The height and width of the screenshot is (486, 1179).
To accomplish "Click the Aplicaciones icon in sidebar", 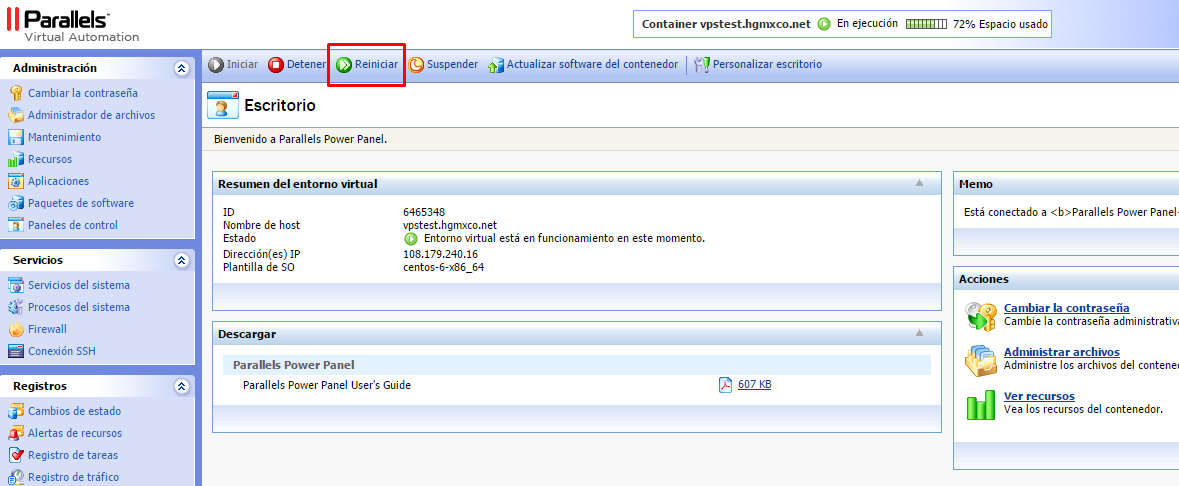I will click(16, 181).
